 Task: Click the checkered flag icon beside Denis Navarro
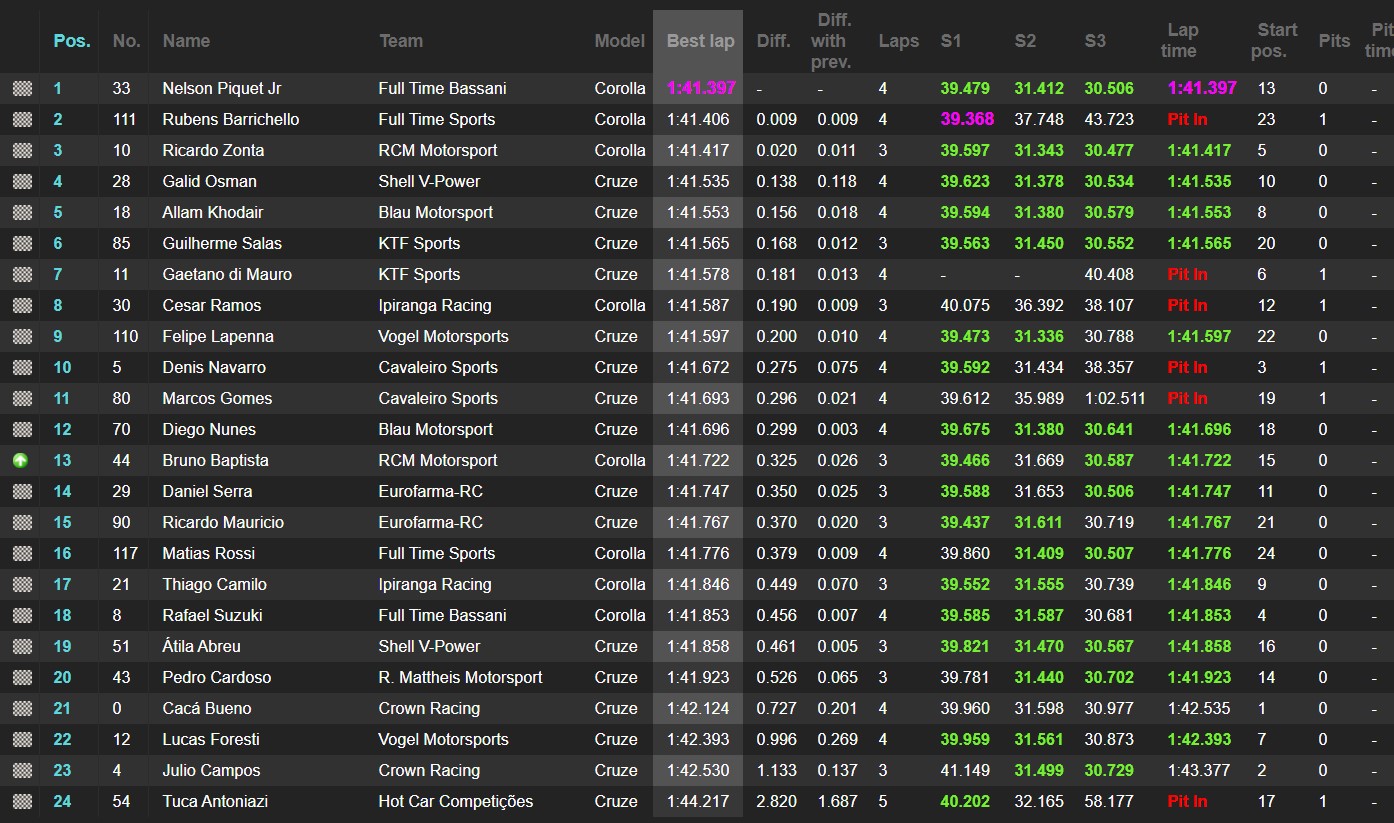pos(21,368)
